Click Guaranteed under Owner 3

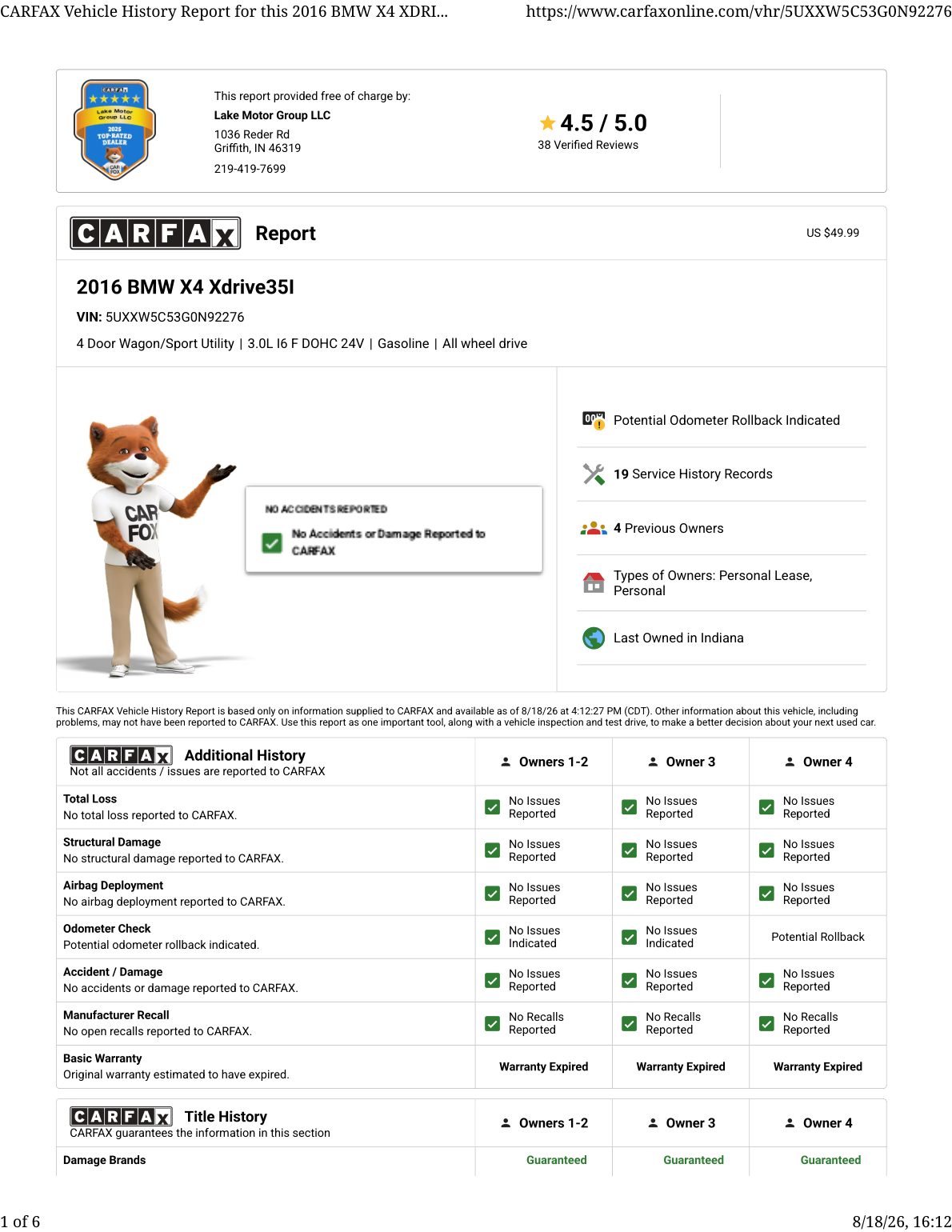694,1160
